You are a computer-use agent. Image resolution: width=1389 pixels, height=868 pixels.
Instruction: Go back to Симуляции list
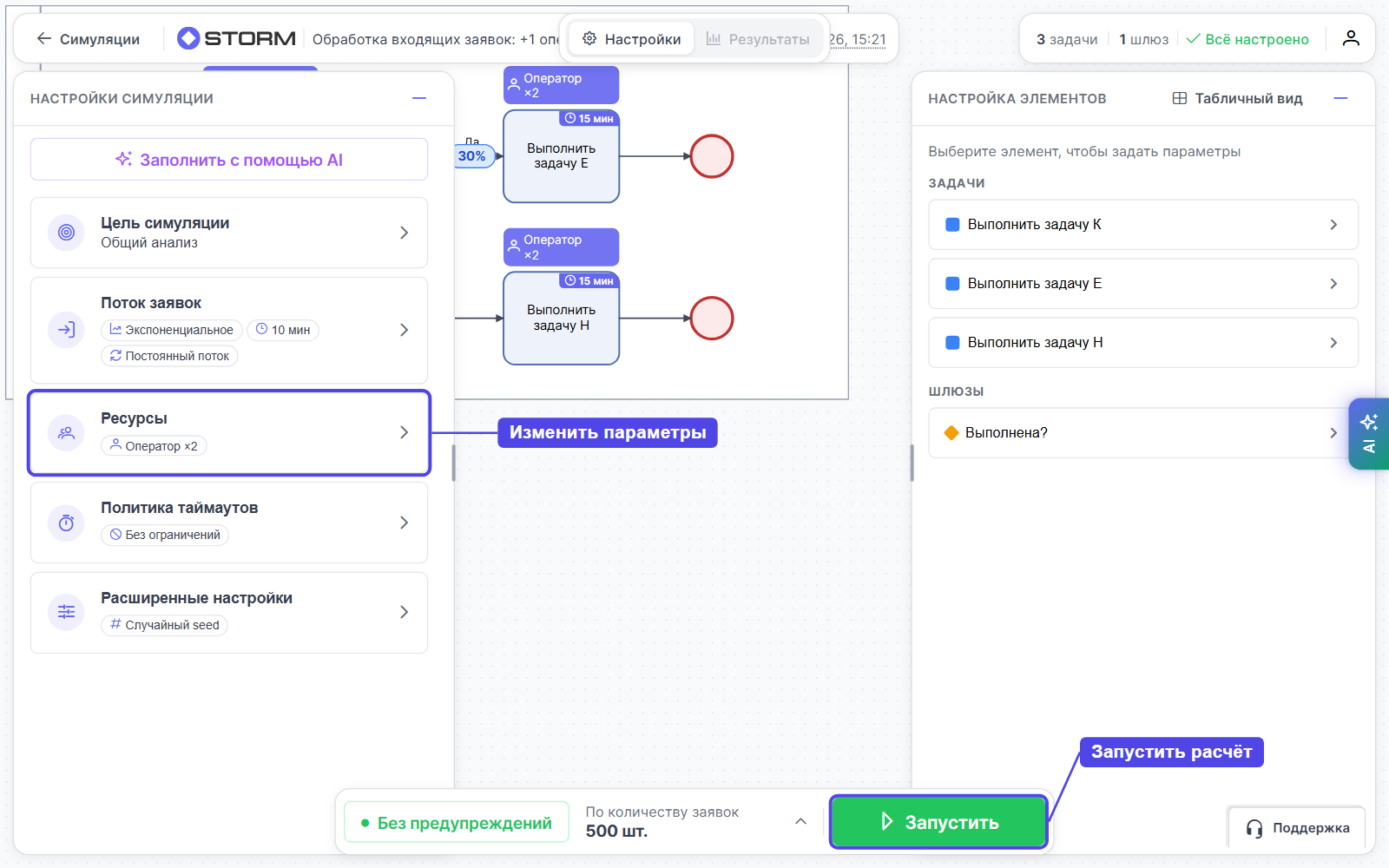coord(88,39)
